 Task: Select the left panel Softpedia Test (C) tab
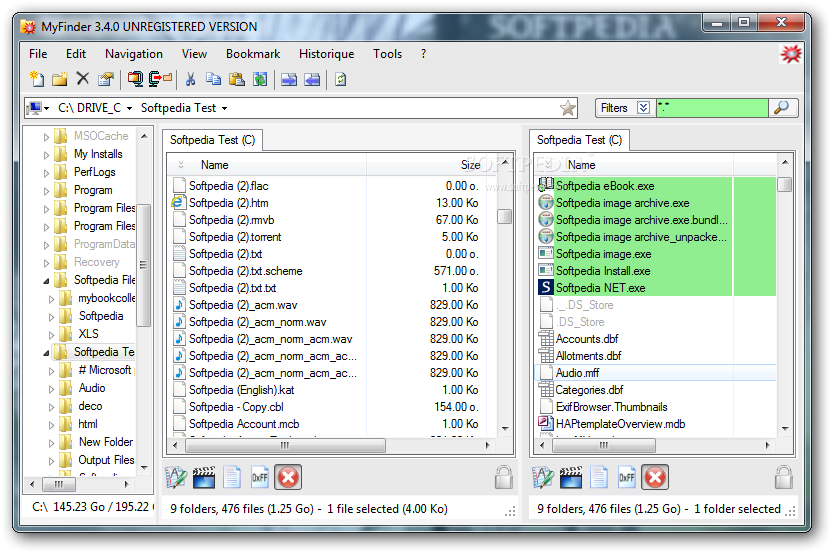pos(212,140)
